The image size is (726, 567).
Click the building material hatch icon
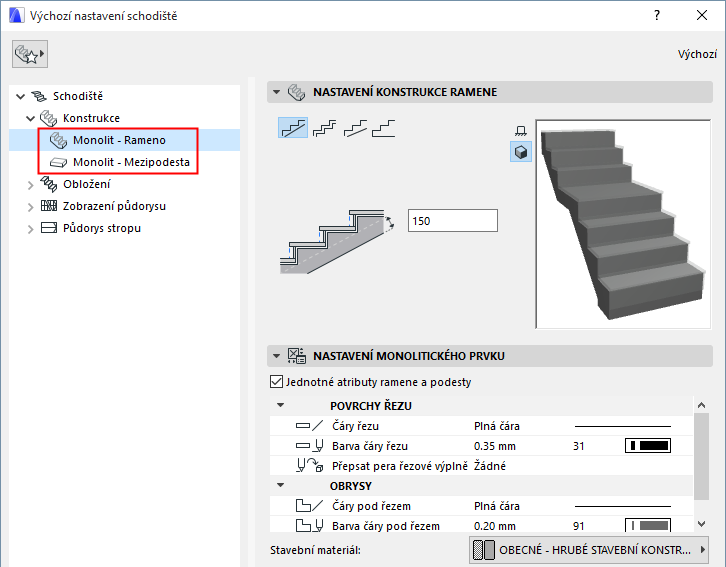484,550
